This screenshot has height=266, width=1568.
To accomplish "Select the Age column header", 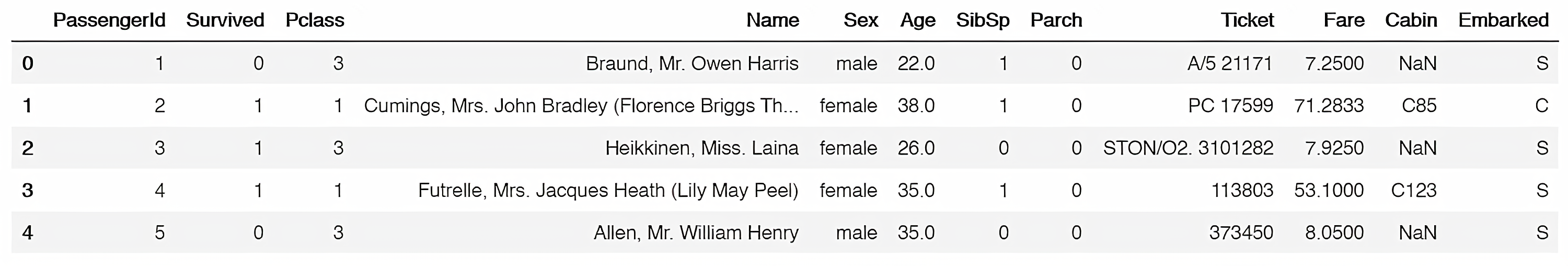I will tap(917, 21).
